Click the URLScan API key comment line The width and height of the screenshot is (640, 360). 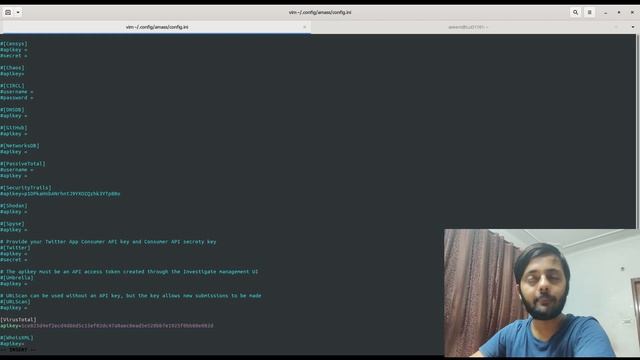pos(131,296)
